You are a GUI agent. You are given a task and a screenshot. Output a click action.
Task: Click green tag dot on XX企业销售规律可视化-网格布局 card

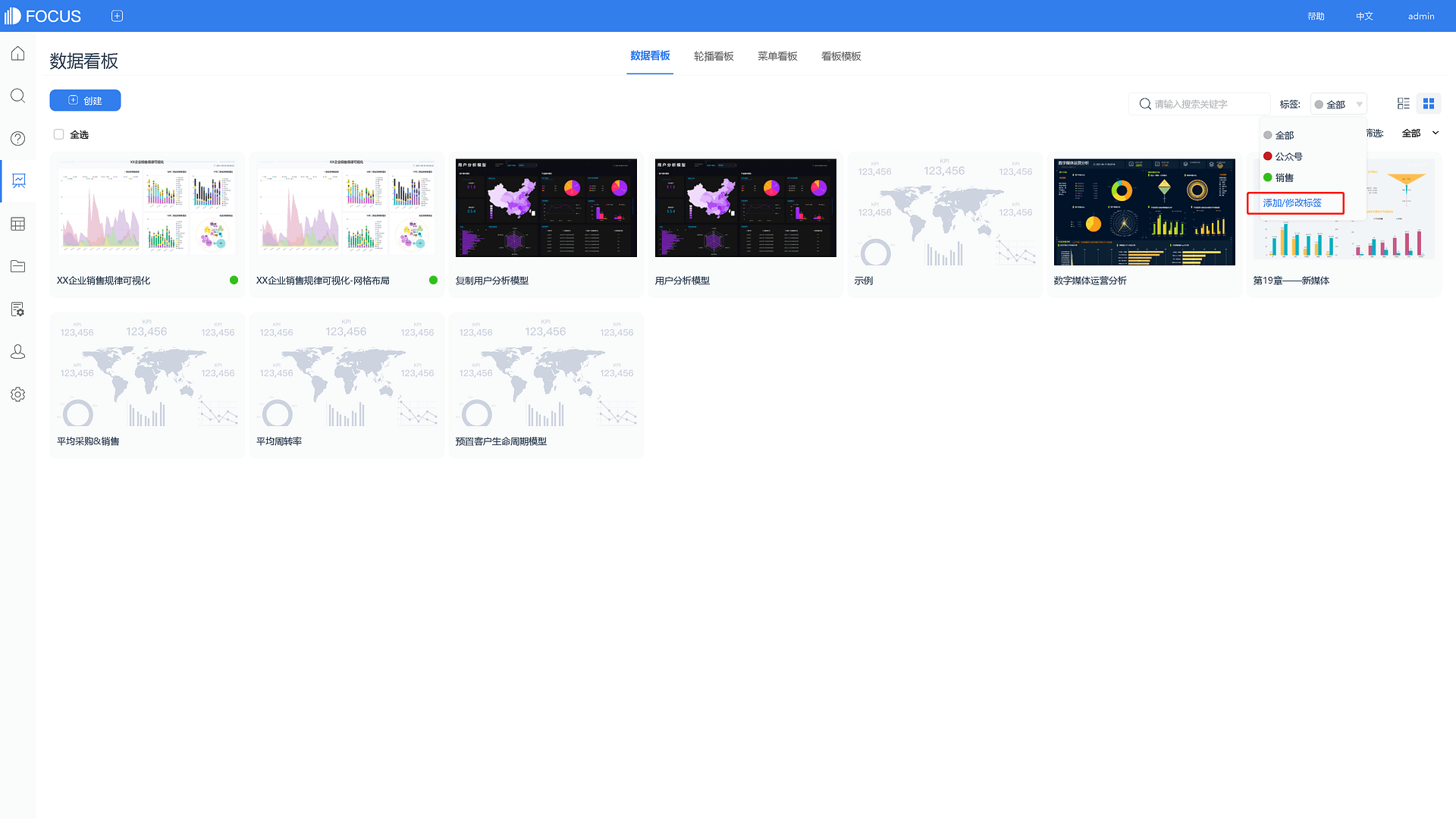click(x=433, y=280)
